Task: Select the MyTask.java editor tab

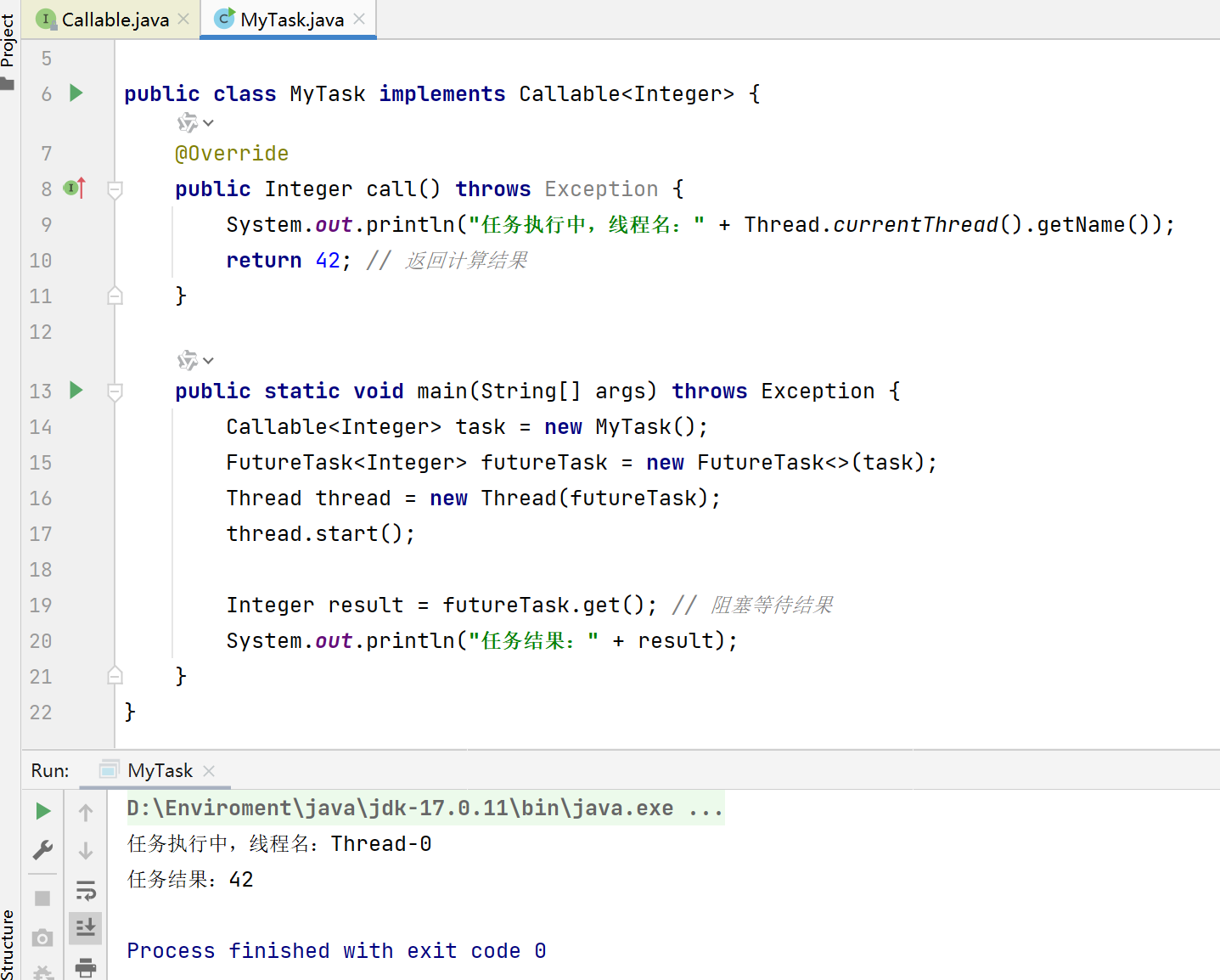Action: 292,20
